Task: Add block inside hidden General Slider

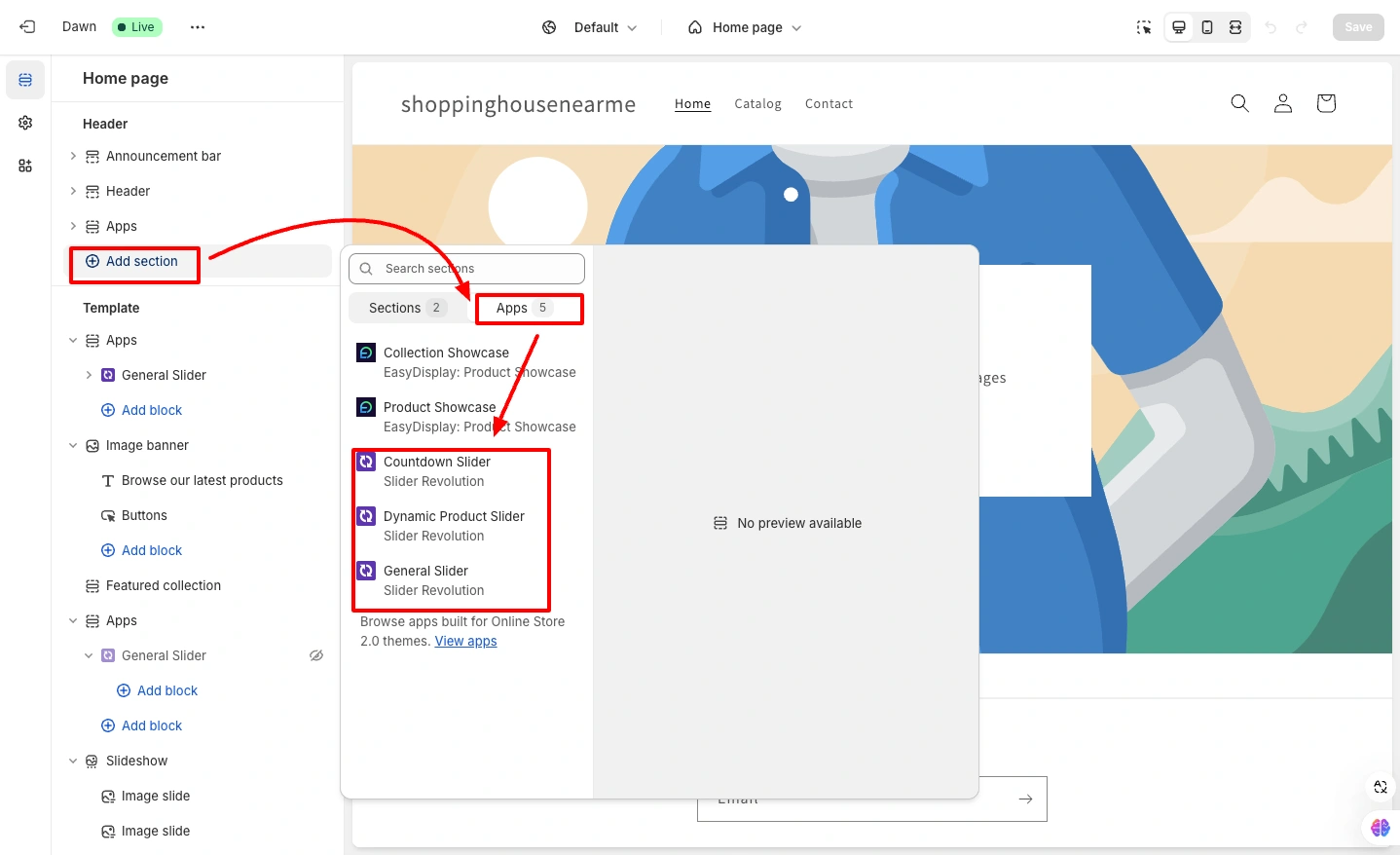Action: (158, 690)
